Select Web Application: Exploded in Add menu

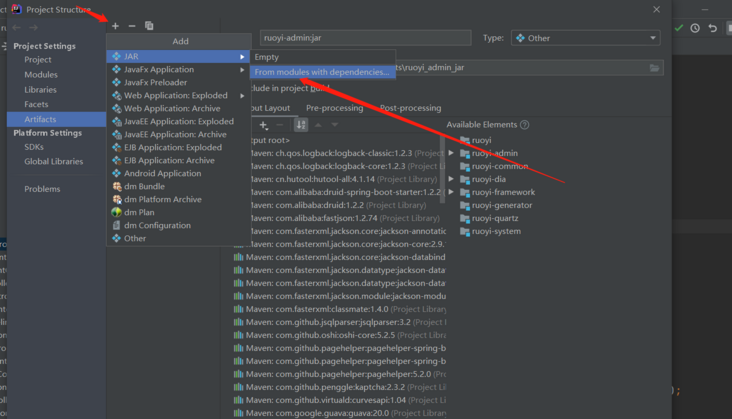click(x=175, y=95)
